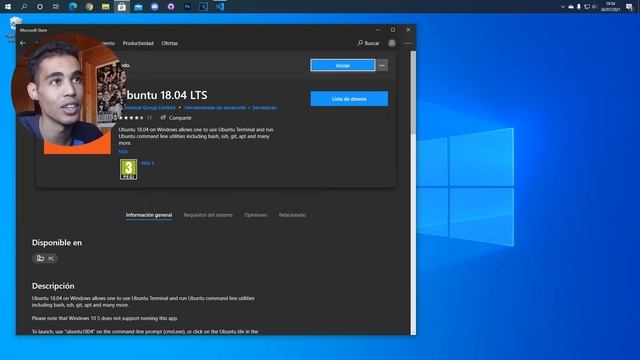The image size is (640, 360).
Task: Click the Iniciar launch button
Action: [343, 65]
